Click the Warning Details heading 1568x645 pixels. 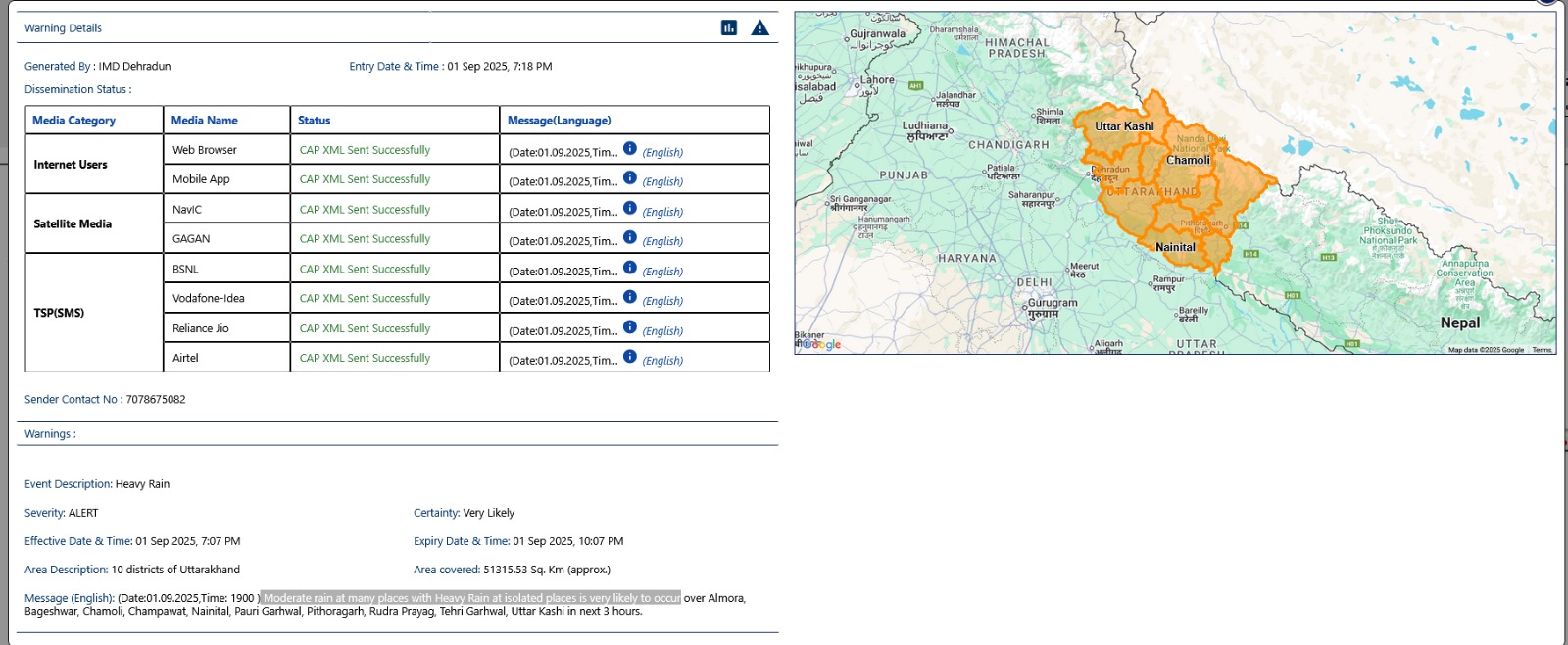63,28
